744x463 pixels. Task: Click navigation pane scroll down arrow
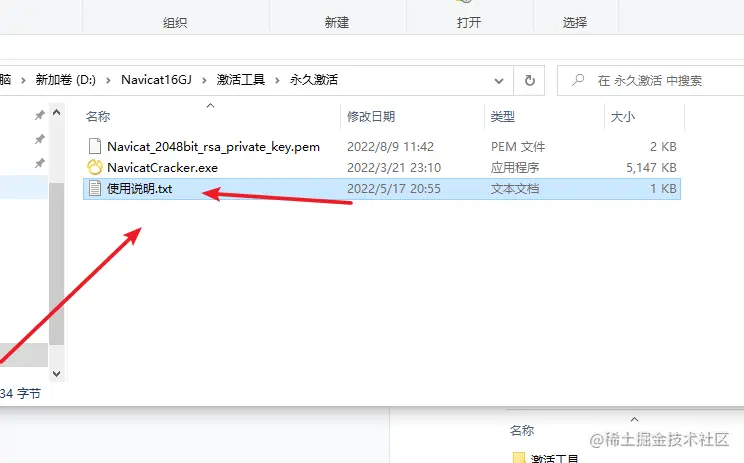click(56, 374)
